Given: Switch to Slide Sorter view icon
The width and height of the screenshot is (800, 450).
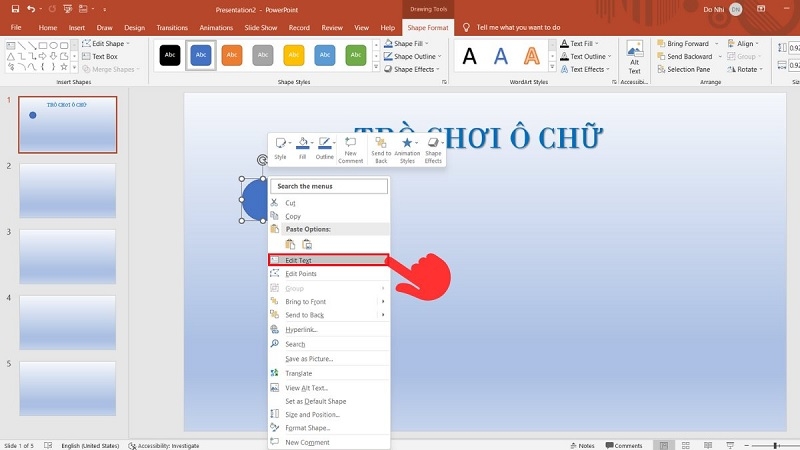Looking at the screenshot, I should (x=686, y=445).
